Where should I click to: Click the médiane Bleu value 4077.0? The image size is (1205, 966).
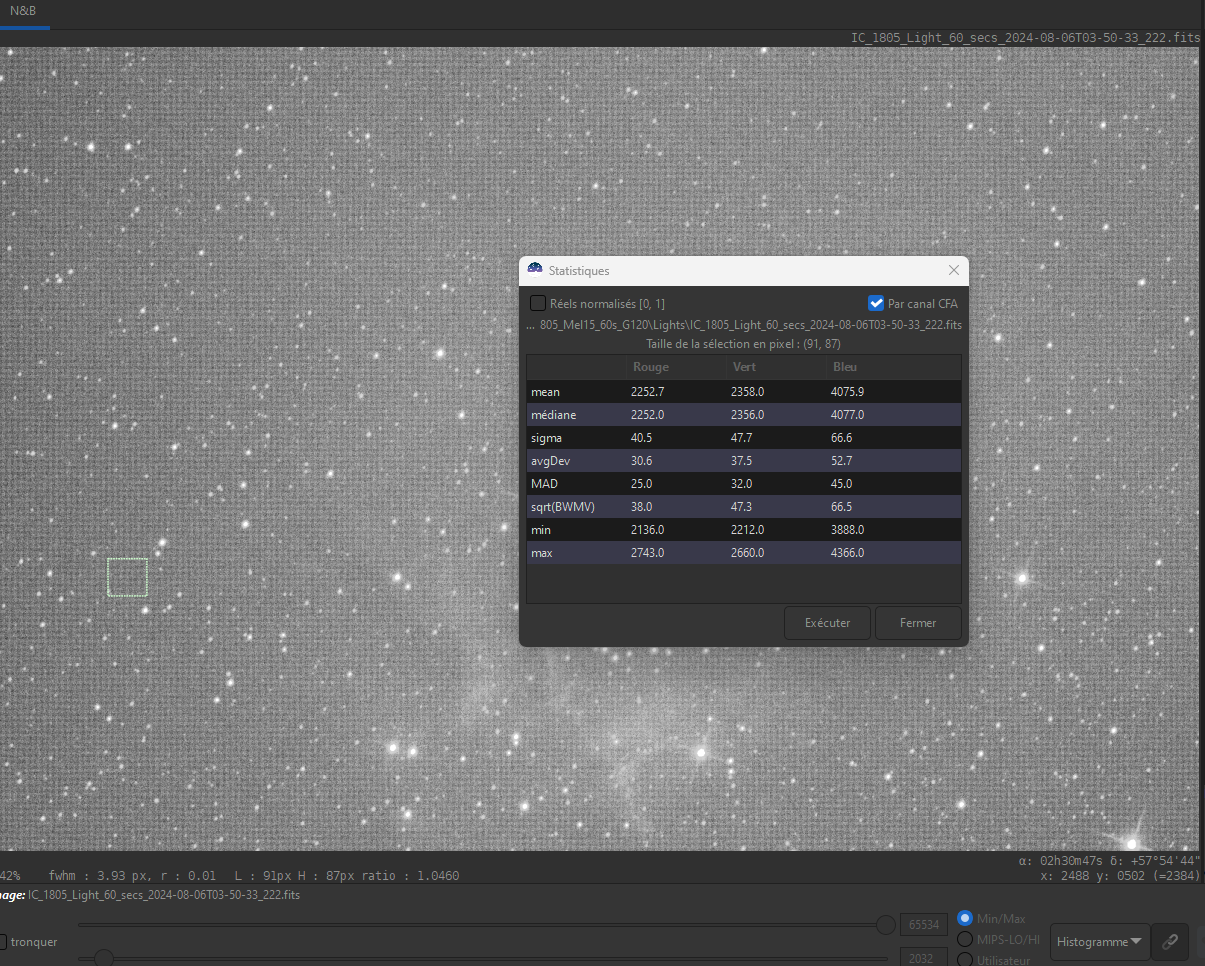click(847, 415)
